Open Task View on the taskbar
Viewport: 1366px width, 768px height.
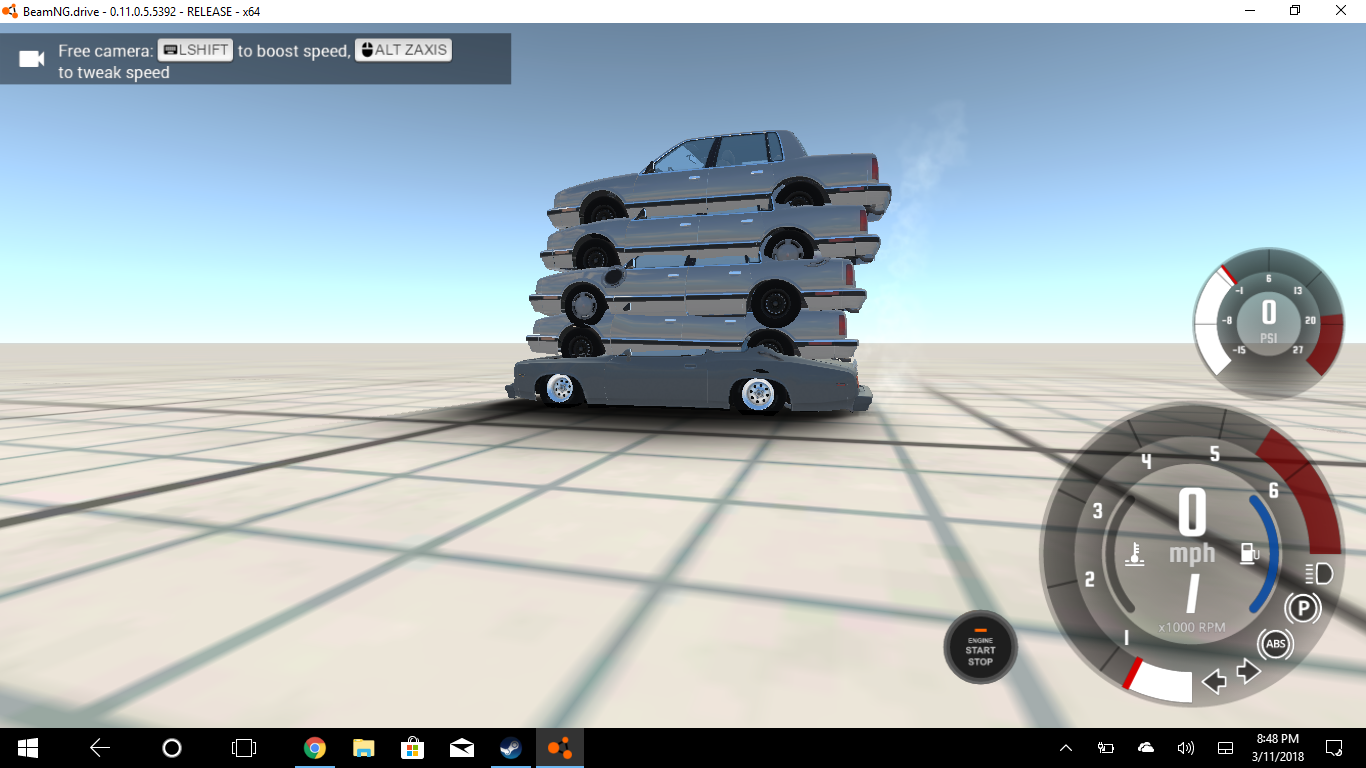point(243,748)
